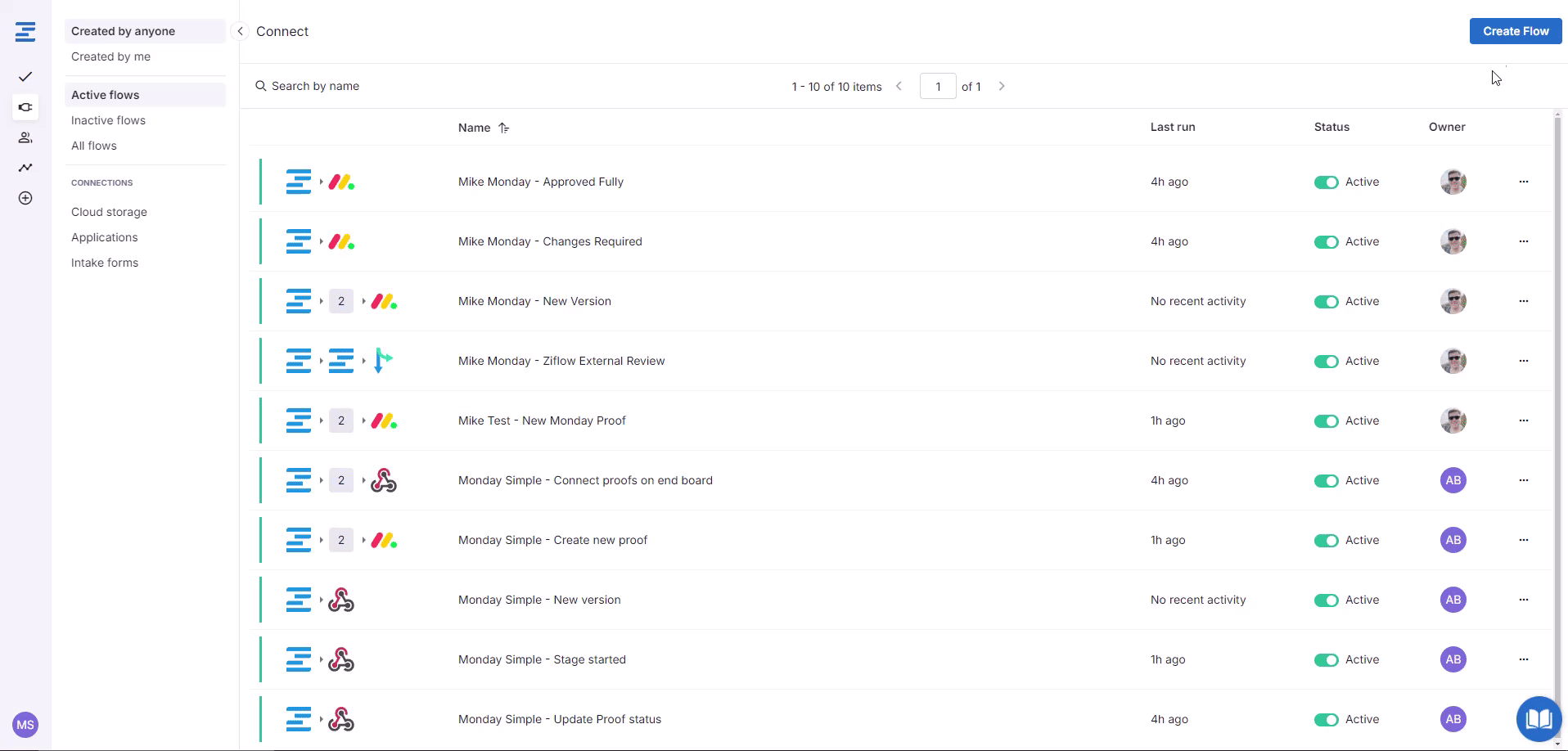Collapse the Connect side panel
The height and width of the screenshot is (751, 1568).
pos(240,31)
